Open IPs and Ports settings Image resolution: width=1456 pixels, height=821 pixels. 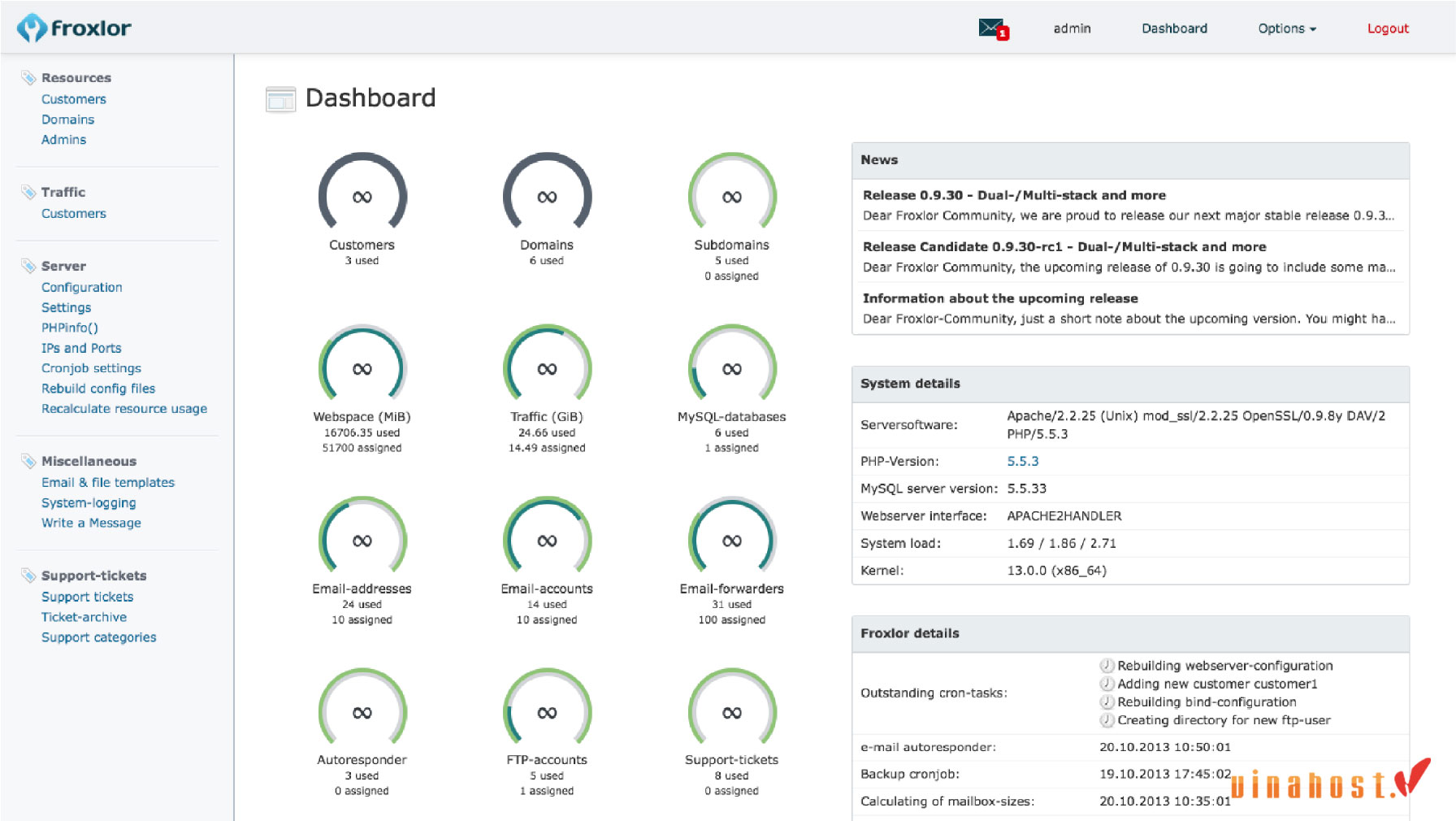81,349
